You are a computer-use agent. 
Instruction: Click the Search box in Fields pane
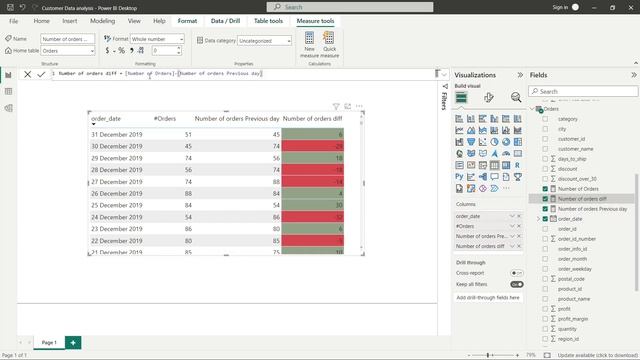(x=583, y=91)
